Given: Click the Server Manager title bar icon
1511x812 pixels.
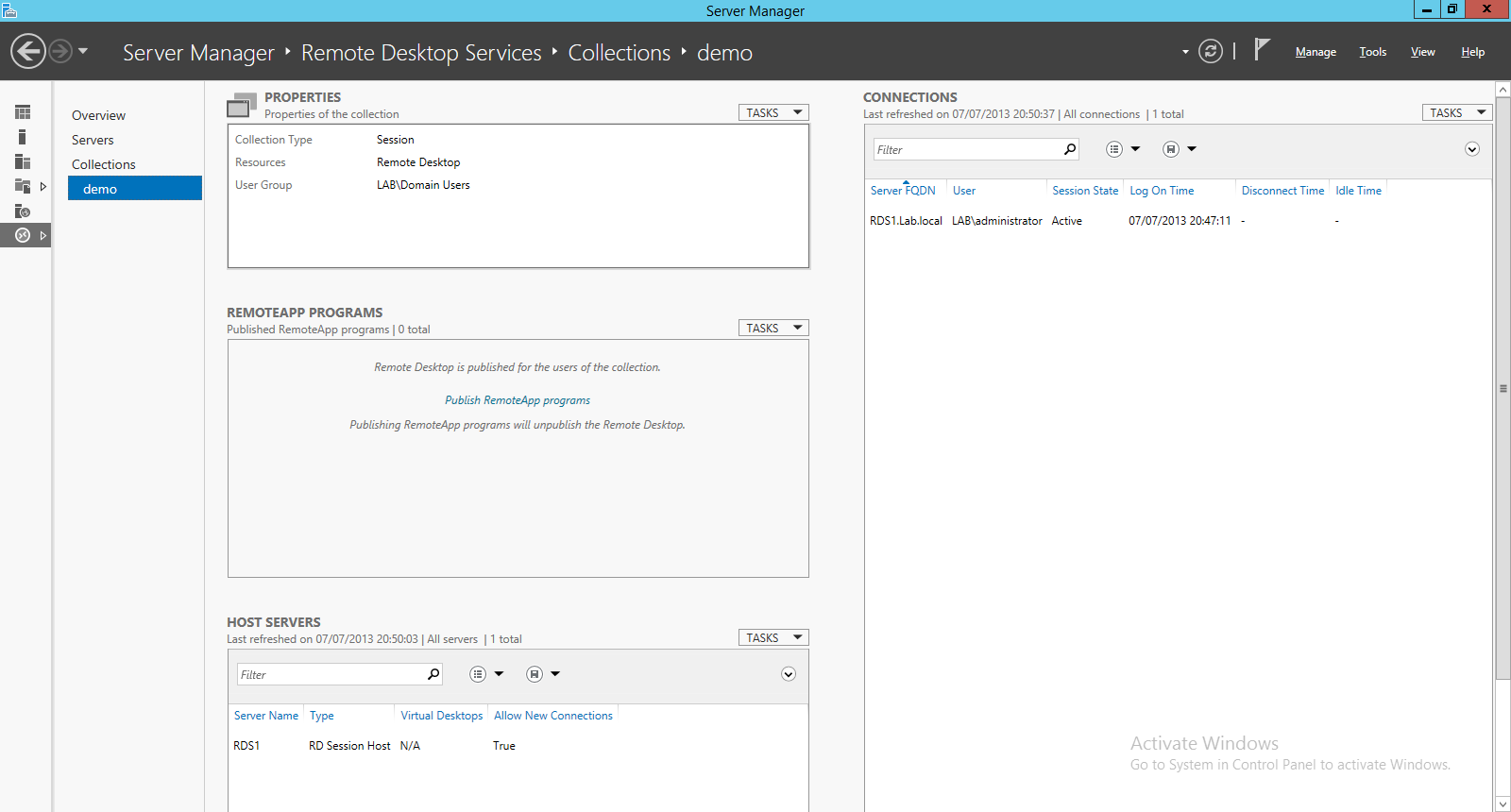Looking at the screenshot, I should pyautogui.click(x=9, y=10).
